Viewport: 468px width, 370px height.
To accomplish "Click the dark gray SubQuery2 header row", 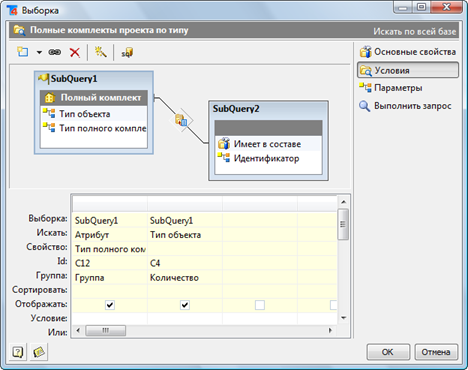I will pos(269,128).
